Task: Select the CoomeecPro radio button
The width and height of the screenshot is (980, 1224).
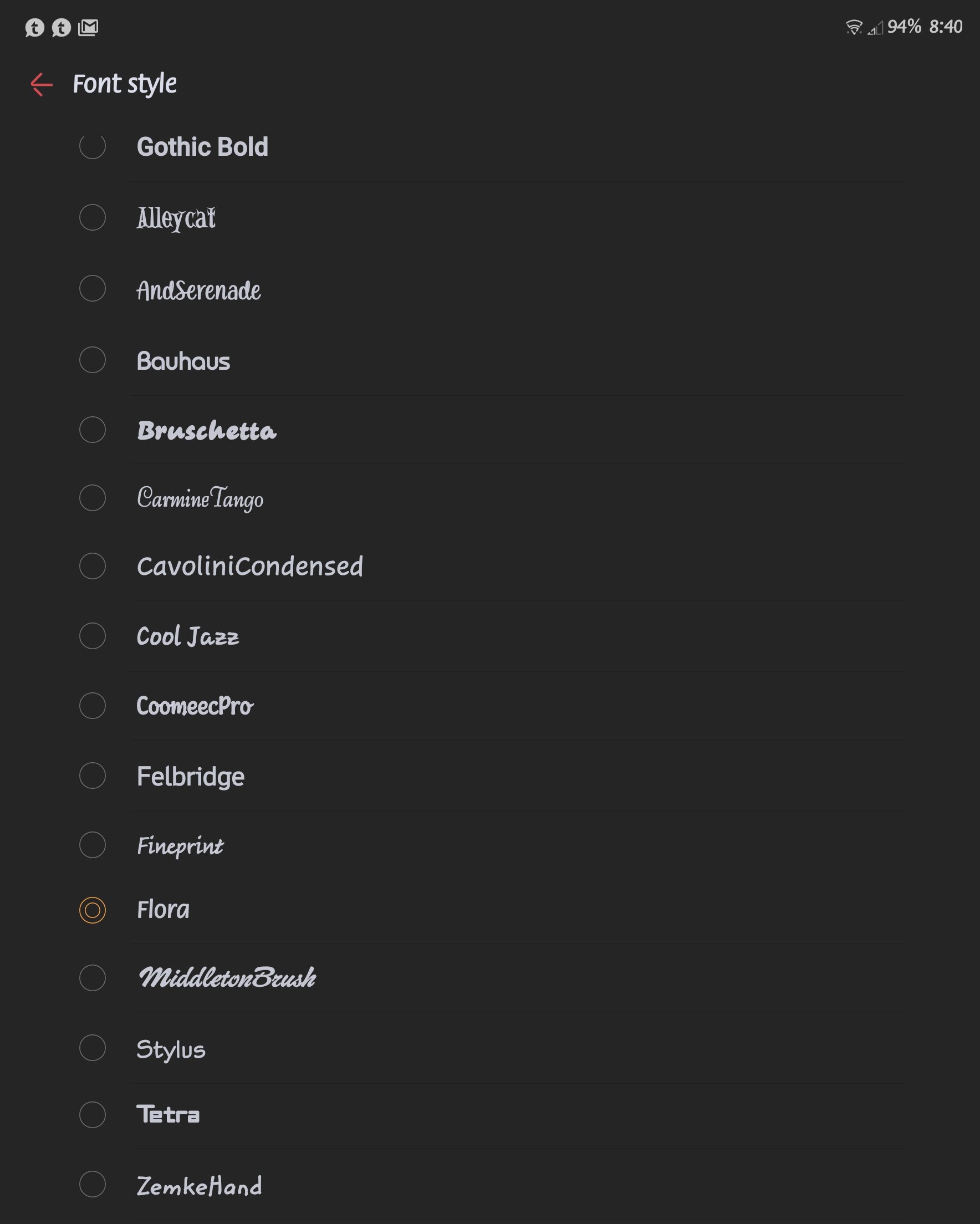Action: point(93,706)
